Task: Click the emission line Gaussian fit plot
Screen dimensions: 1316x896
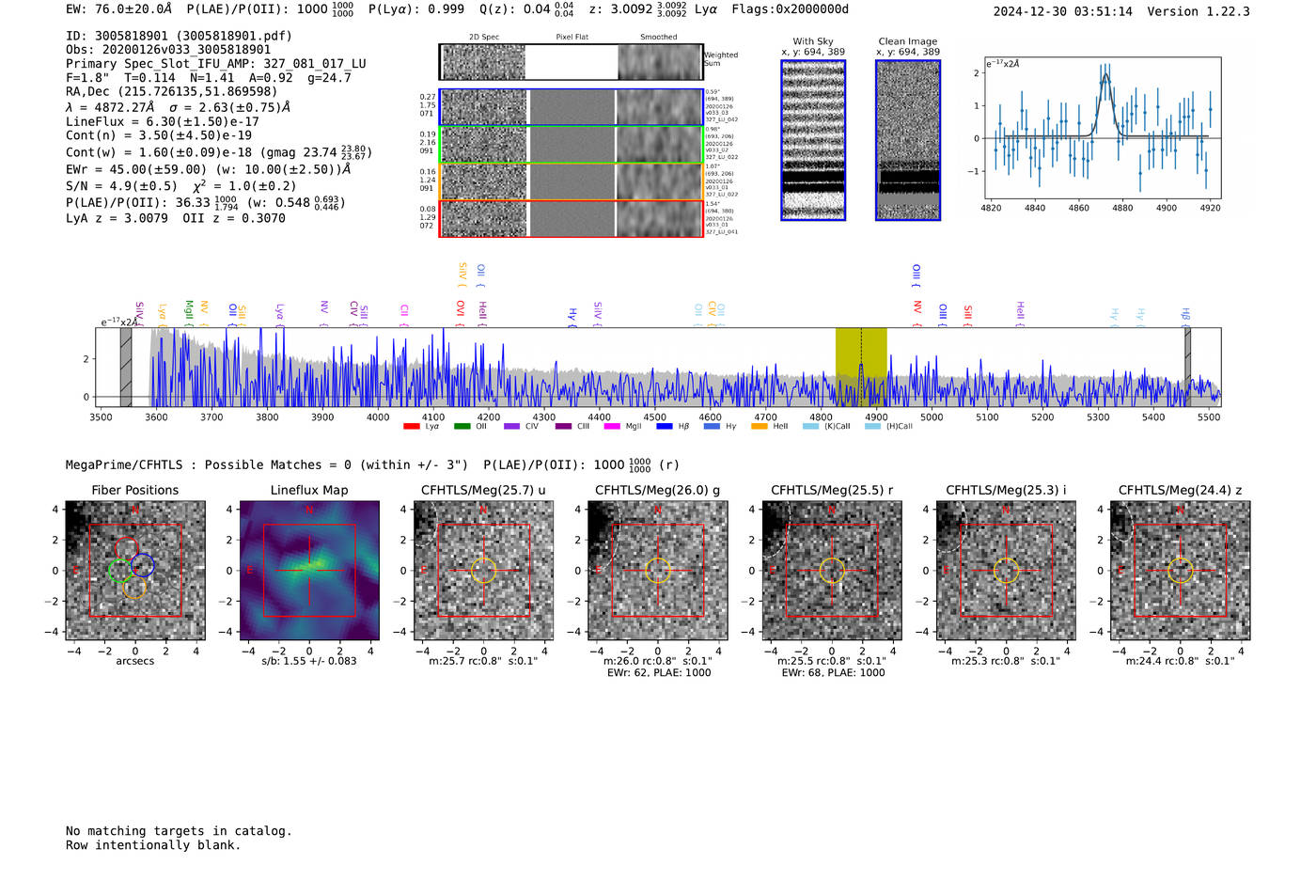Action: [1102, 128]
